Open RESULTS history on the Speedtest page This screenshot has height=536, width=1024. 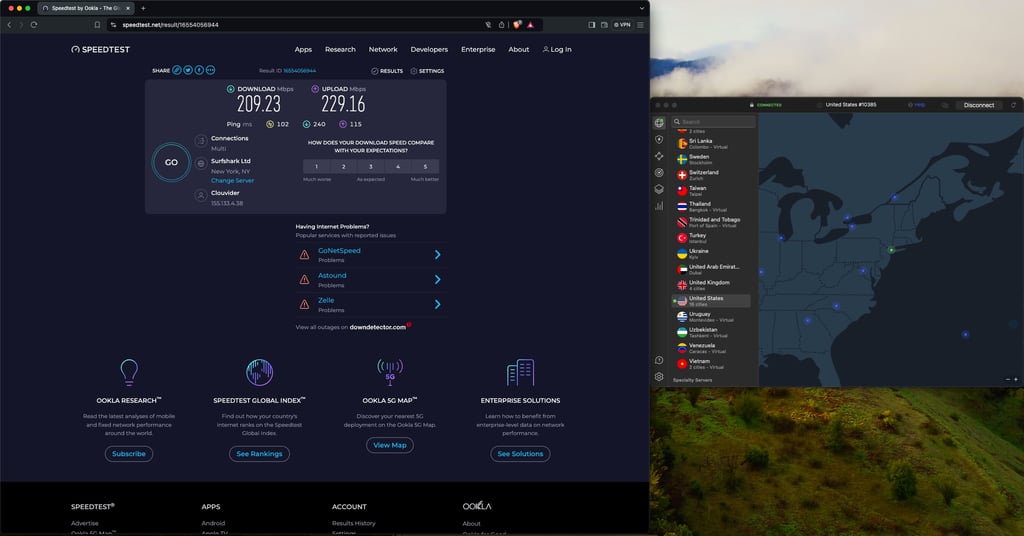(387, 71)
